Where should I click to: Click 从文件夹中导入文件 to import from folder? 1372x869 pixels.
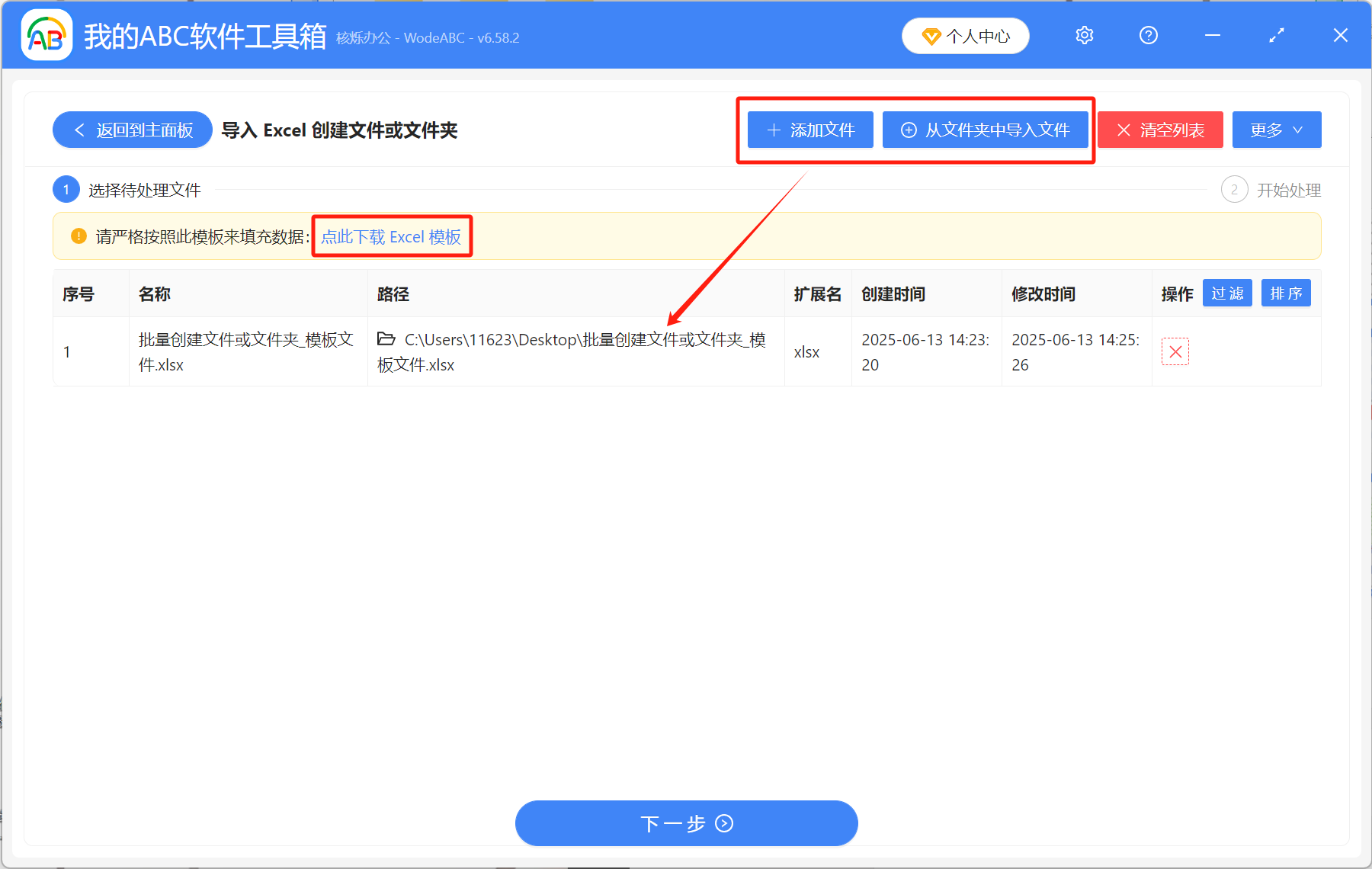(x=986, y=130)
